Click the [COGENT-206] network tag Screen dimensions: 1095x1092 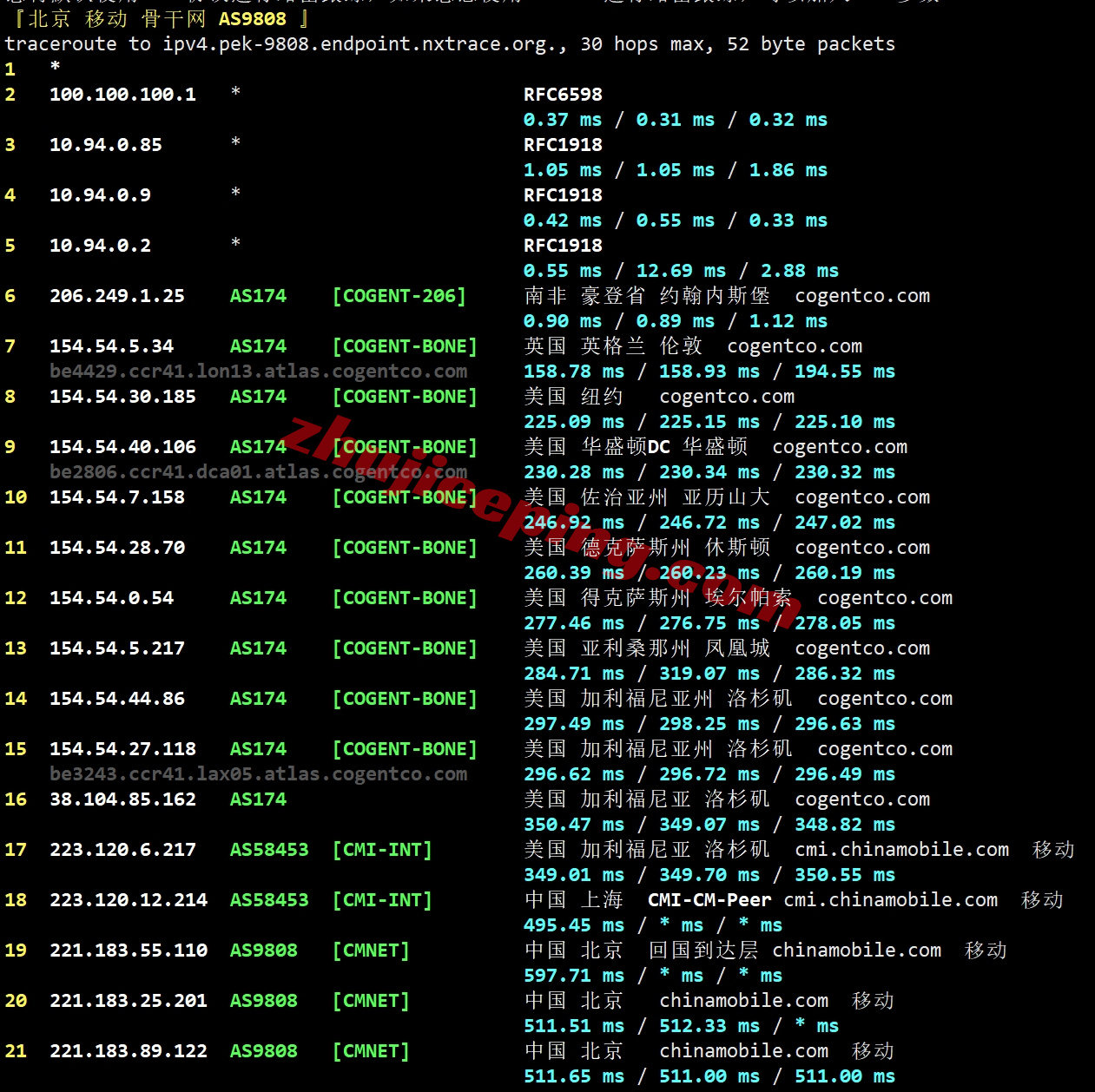pos(399,296)
